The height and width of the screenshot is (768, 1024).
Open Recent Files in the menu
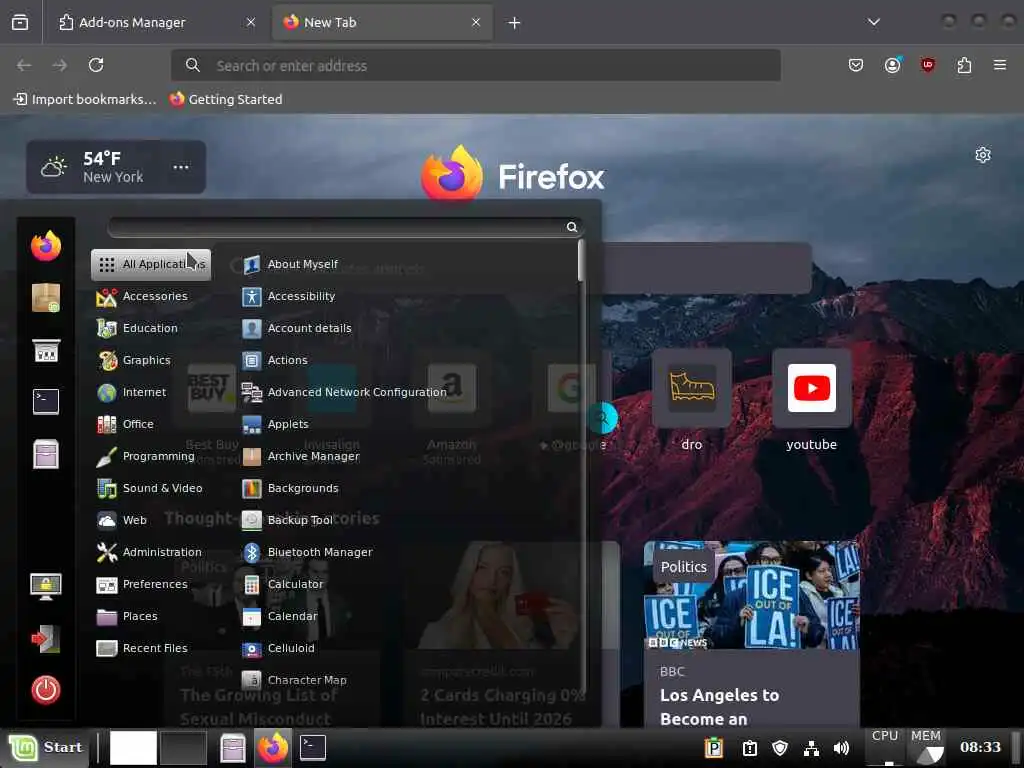151,648
